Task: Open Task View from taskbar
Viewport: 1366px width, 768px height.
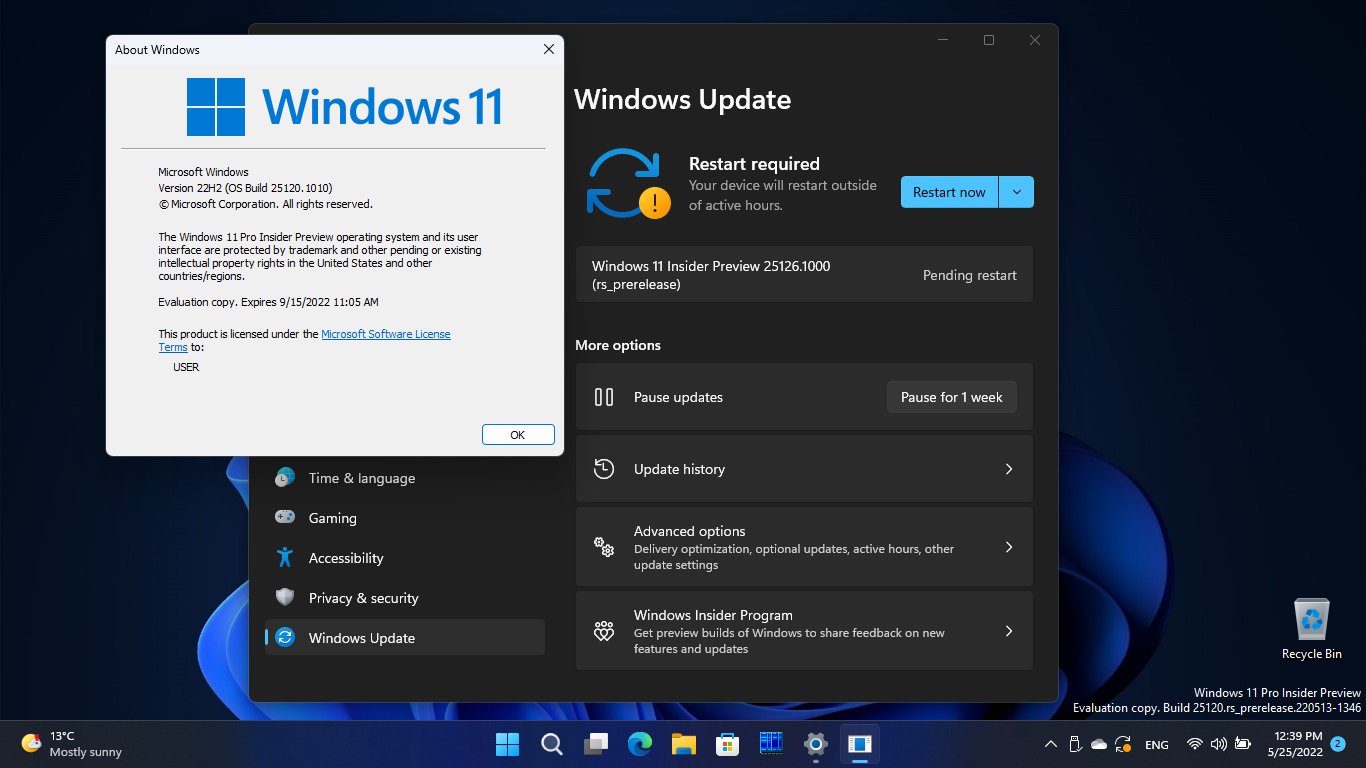Action: 596,744
